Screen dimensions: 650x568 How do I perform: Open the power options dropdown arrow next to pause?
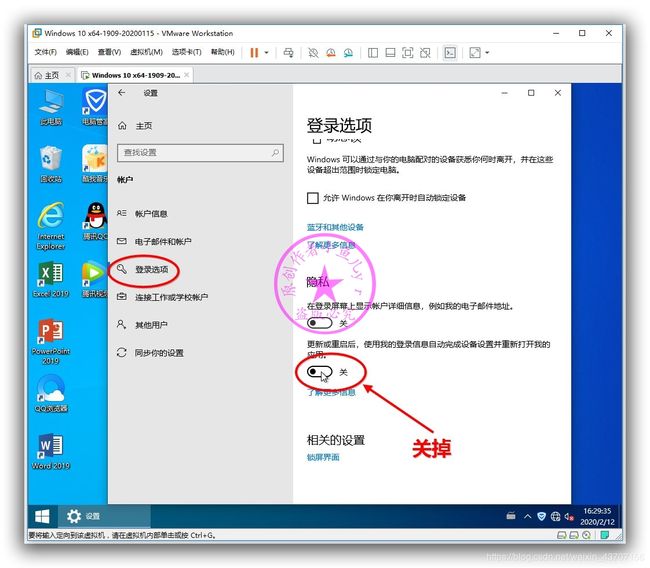267,53
